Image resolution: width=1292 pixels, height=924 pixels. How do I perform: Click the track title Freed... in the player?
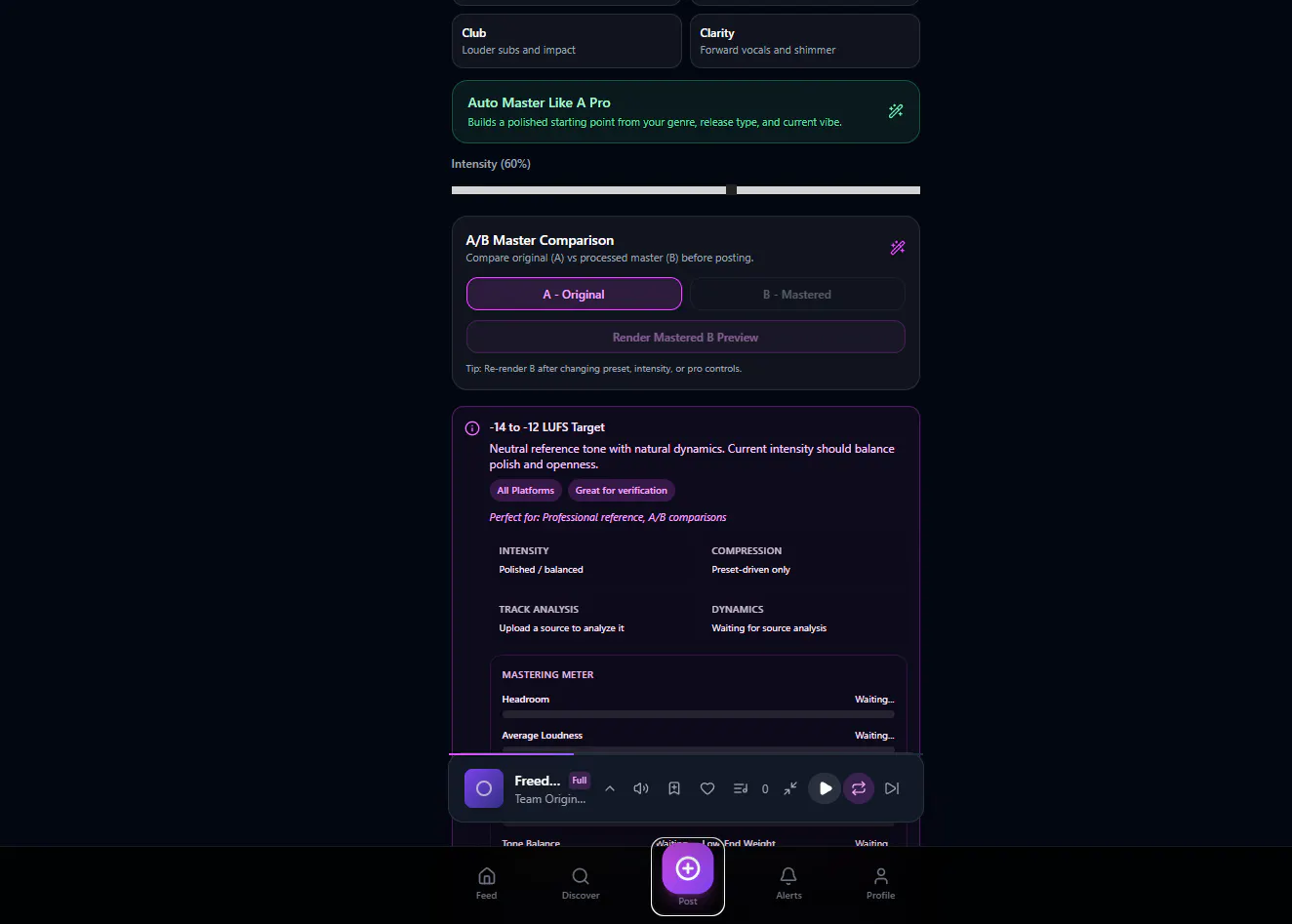(538, 781)
